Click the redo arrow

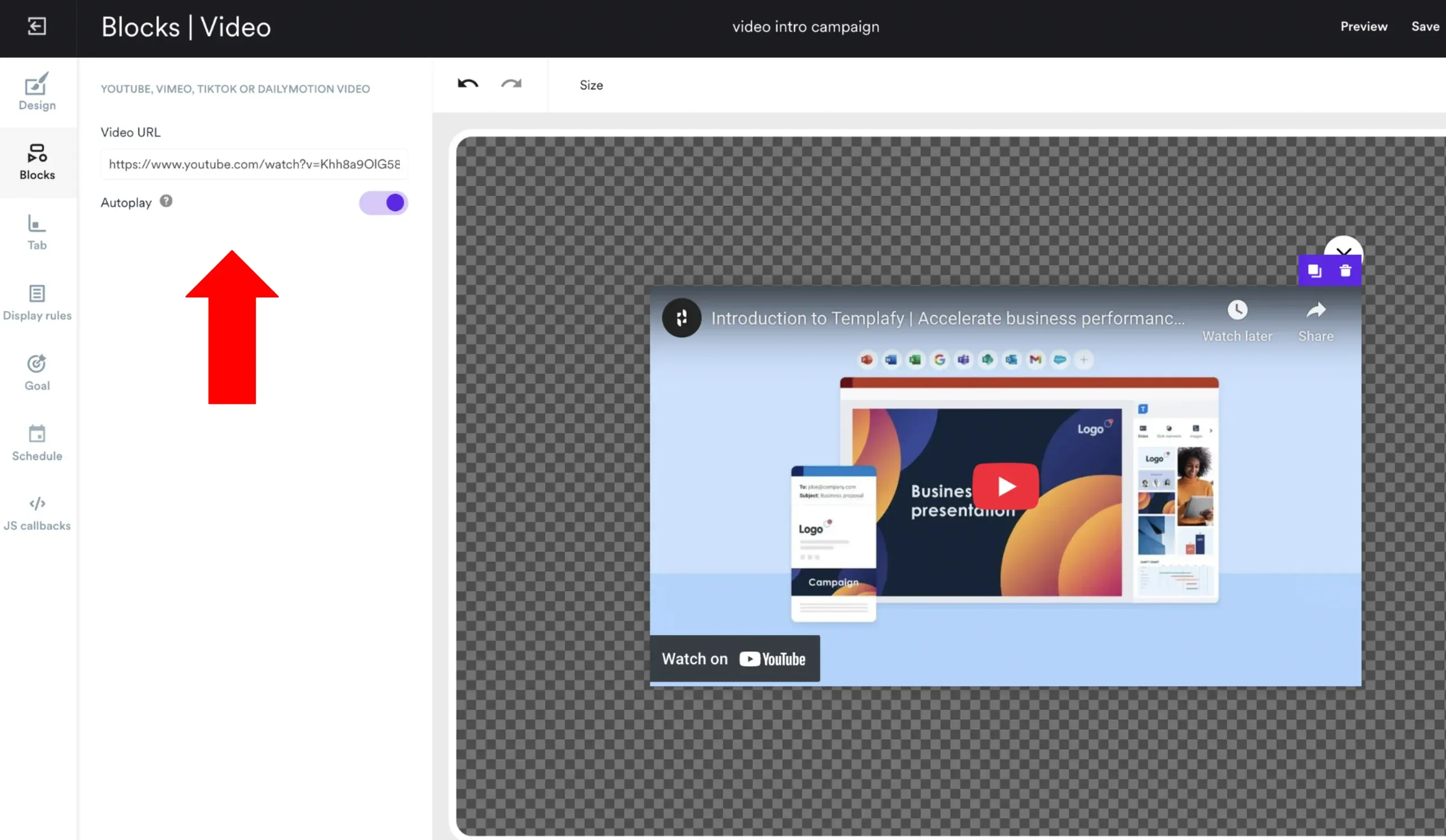click(511, 84)
